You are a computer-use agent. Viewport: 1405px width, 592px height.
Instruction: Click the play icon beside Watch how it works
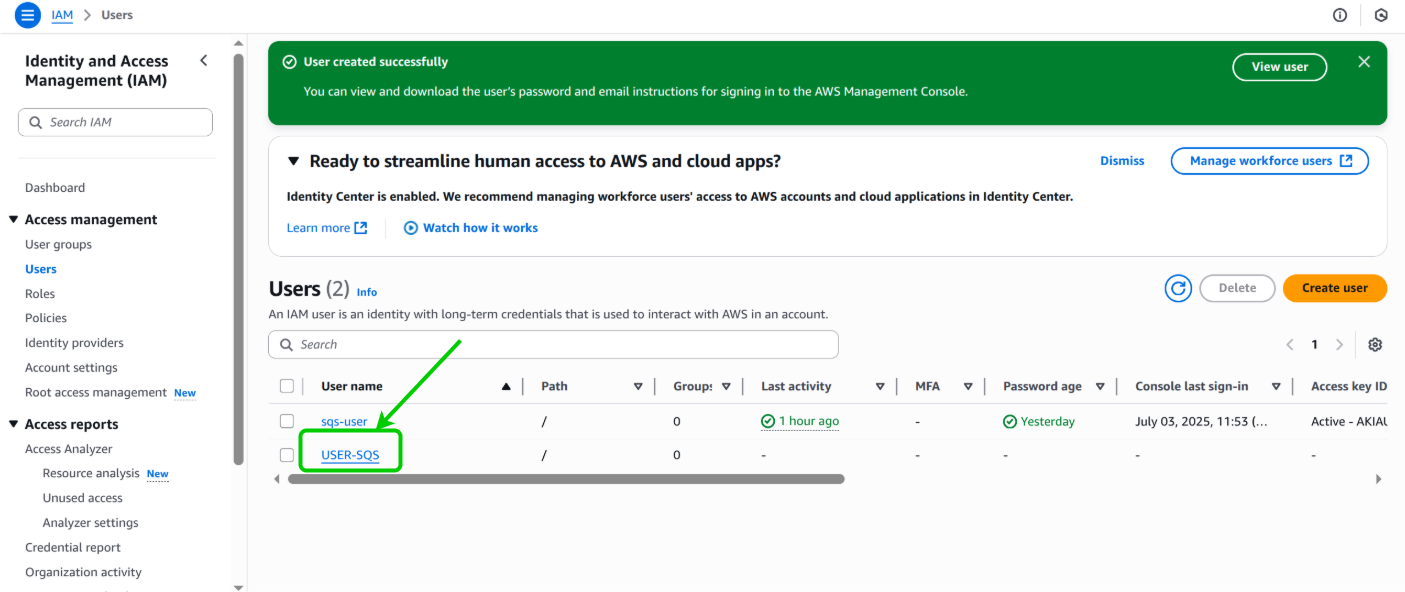410,228
